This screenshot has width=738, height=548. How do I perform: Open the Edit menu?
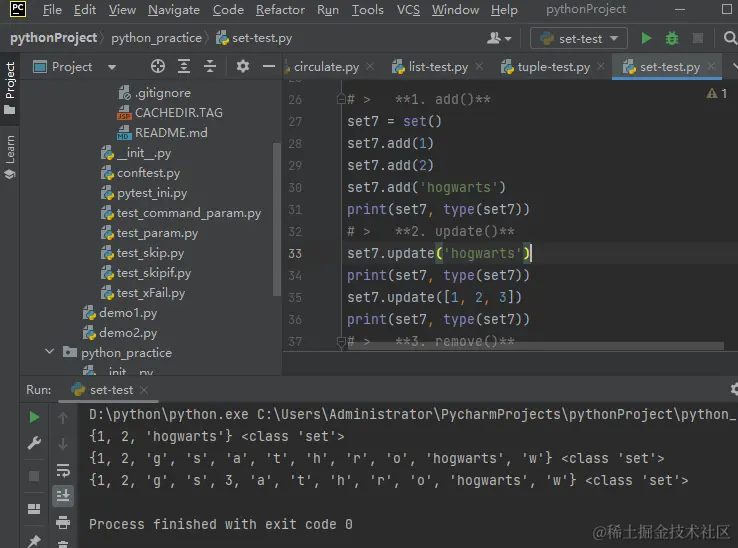point(85,9)
